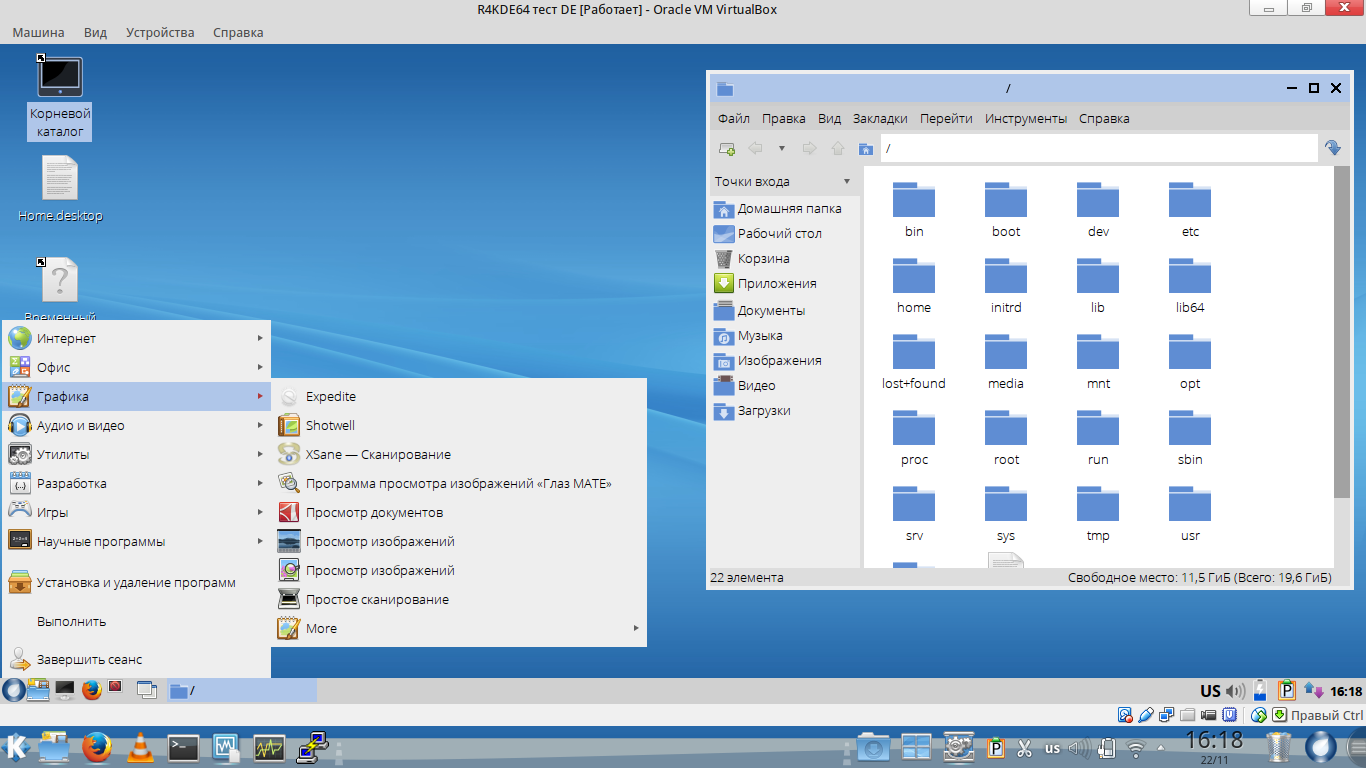This screenshot has width=1366, height=768.
Task: Open the trash bin icon in bottom panel
Action: (1279, 747)
